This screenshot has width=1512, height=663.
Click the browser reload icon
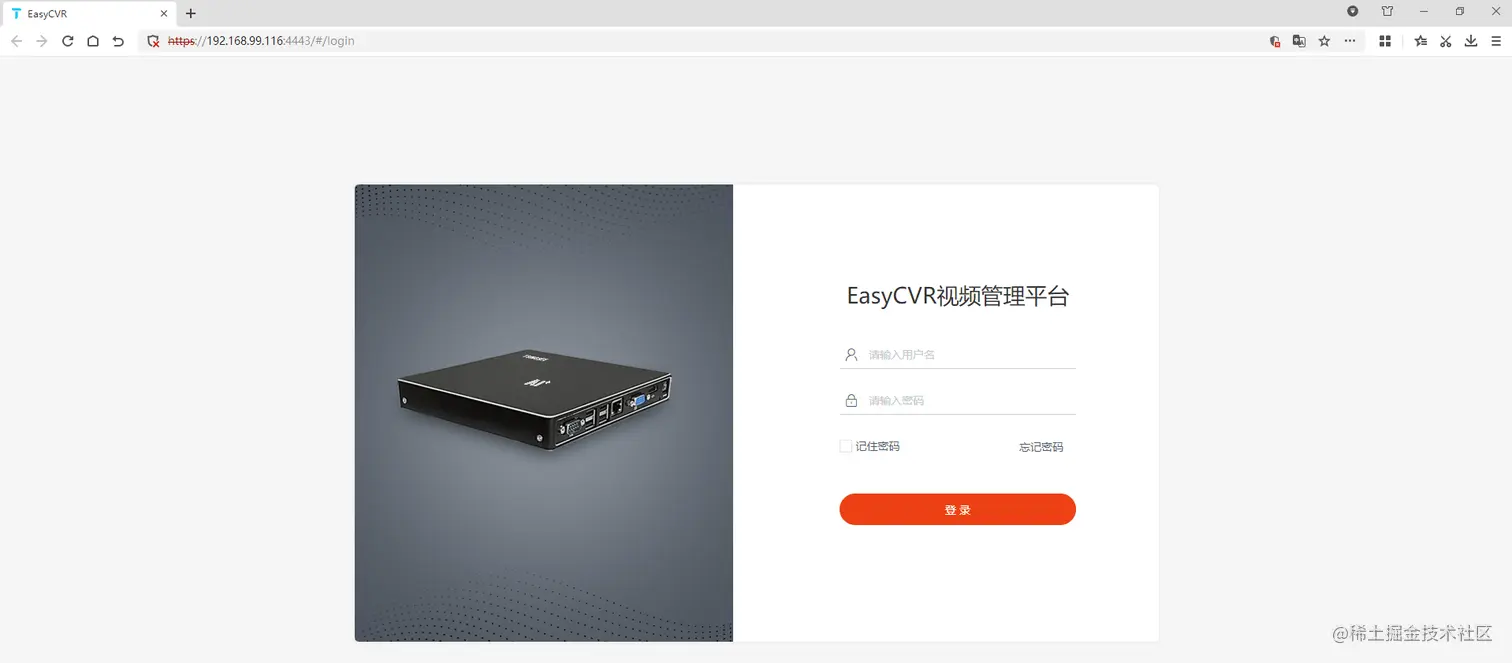(67, 41)
